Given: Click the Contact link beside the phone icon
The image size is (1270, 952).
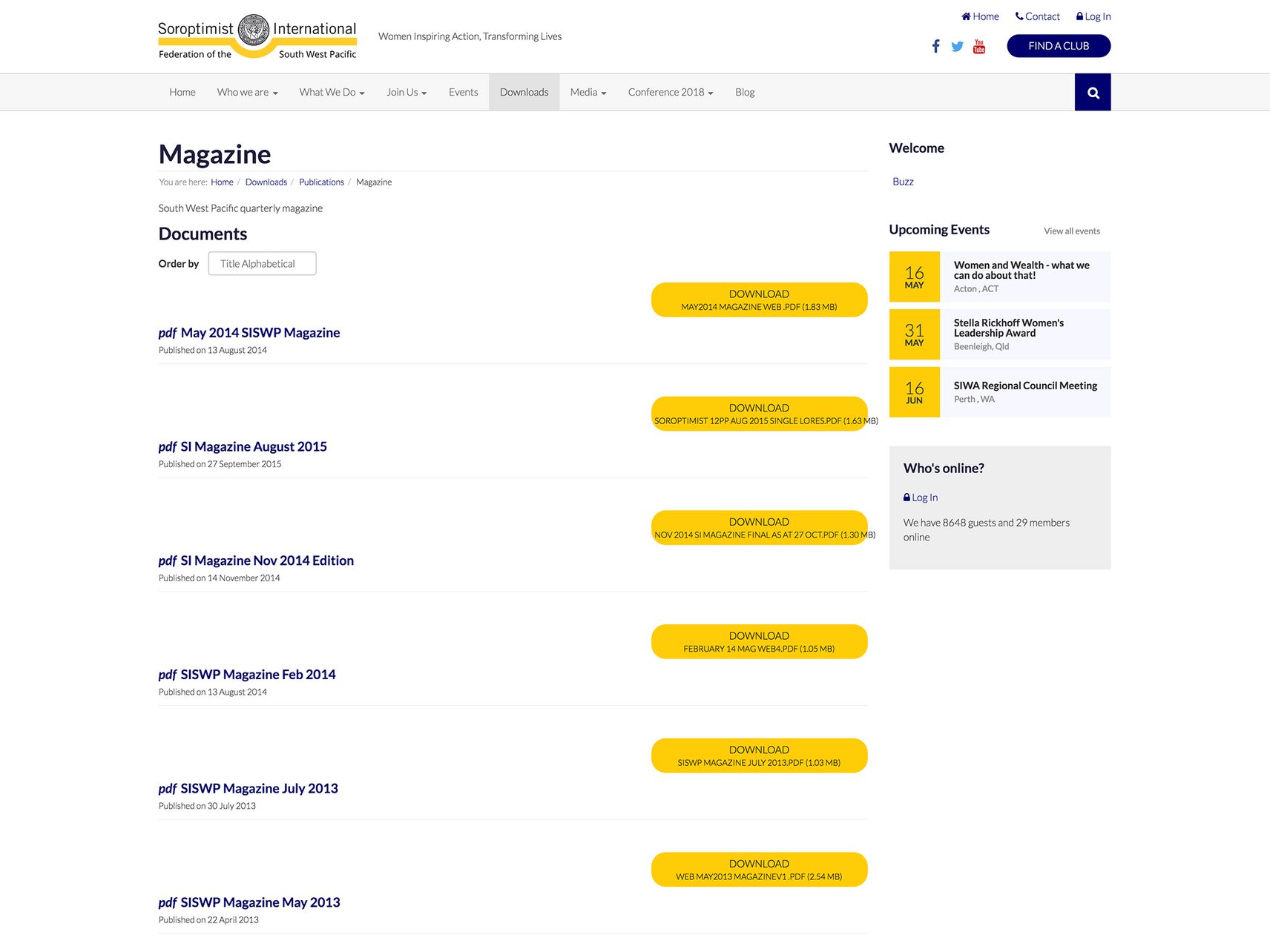Looking at the screenshot, I should click(1038, 16).
